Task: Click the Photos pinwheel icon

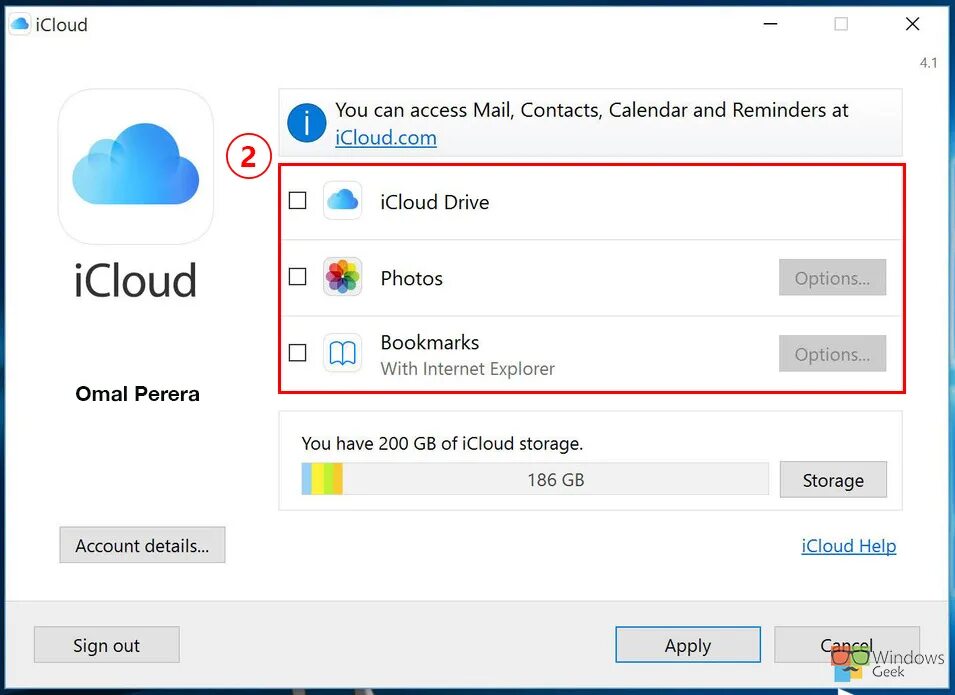Action: click(x=342, y=277)
